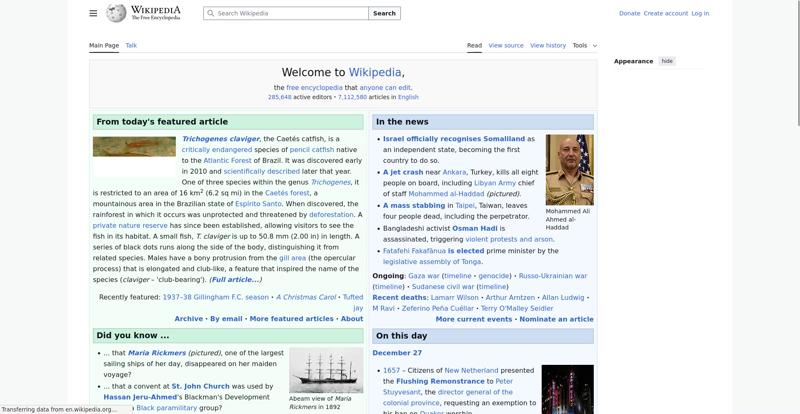This screenshot has height=414, width=800.
Task: Open the View history tab
Action: [548, 45]
